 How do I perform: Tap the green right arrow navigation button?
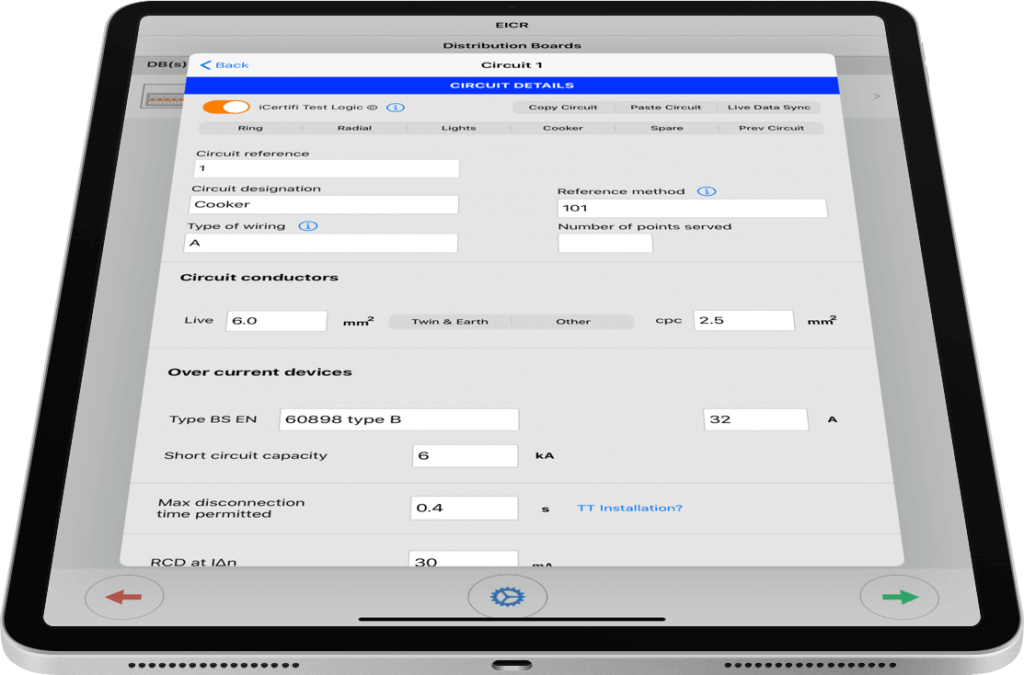pos(899,598)
